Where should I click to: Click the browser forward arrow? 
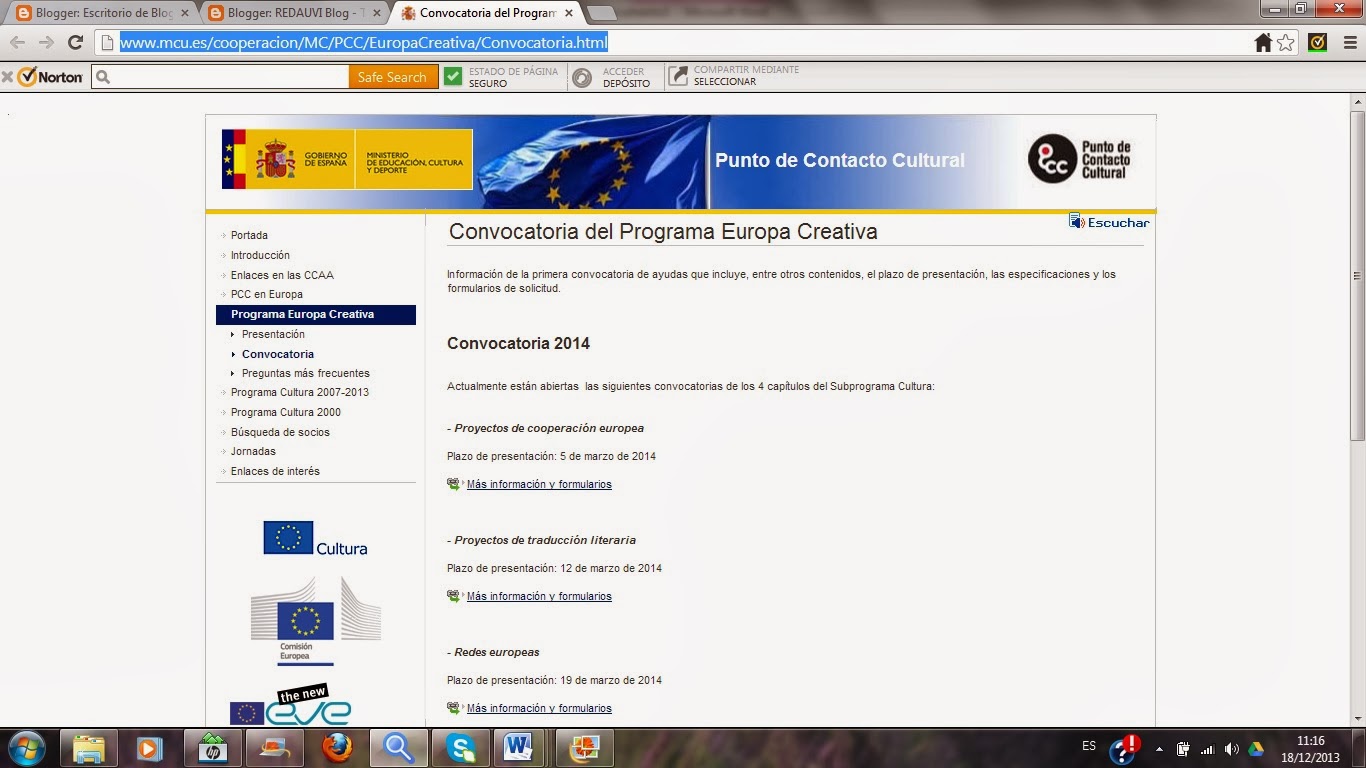click(46, 42)
